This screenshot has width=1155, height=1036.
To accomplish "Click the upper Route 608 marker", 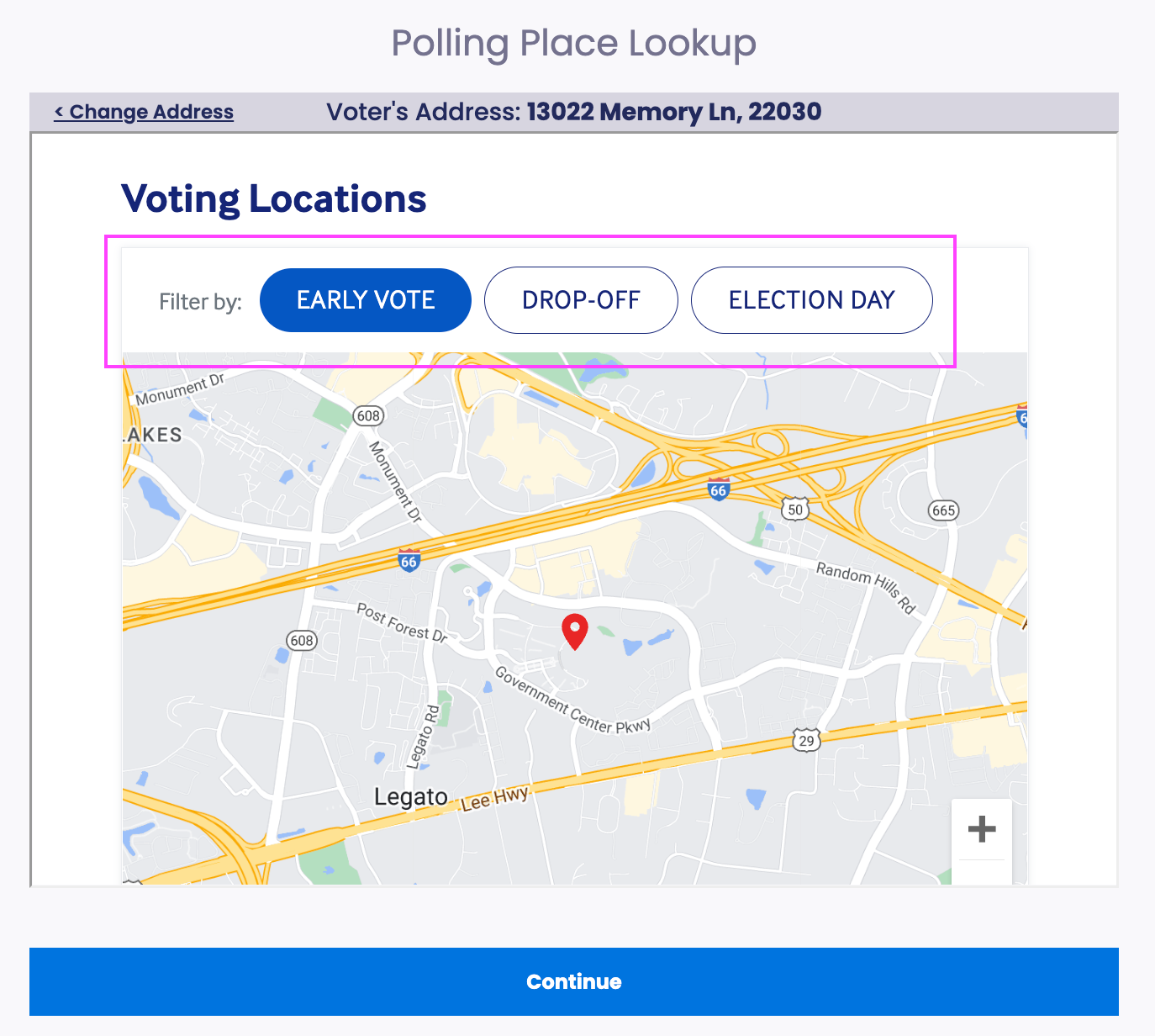I will point(368,415).
